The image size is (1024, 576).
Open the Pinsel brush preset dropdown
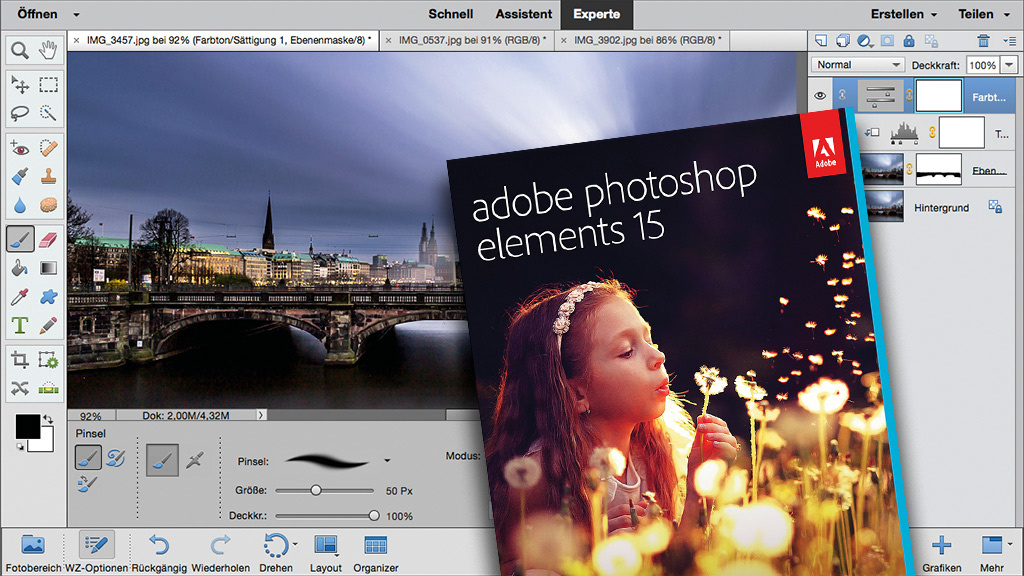coord(387,460)
